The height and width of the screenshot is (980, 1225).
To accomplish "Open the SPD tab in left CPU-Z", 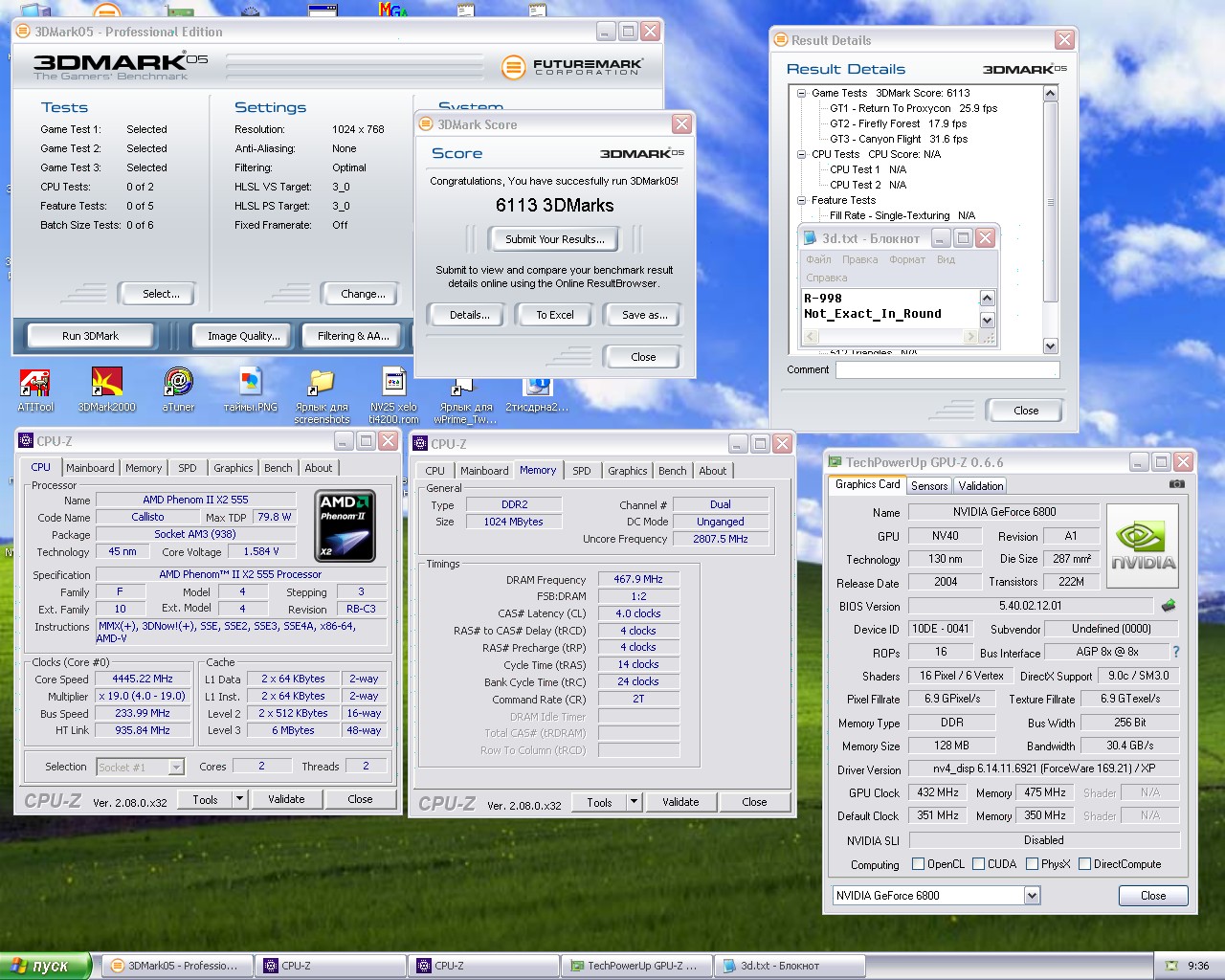I will [x=188, y=468].
